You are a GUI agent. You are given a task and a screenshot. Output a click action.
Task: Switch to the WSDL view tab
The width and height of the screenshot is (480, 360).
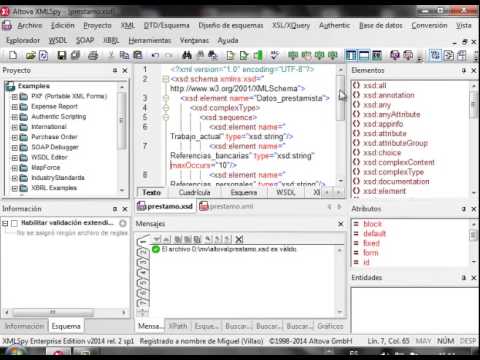286,192
